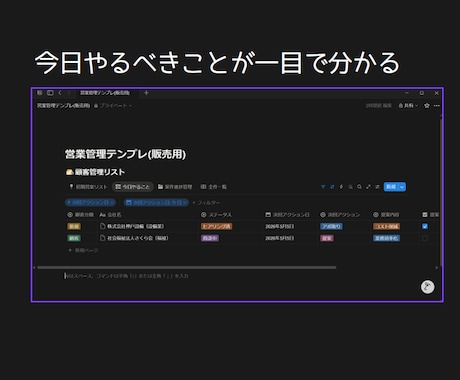Toggle the sidebar panel icon in title bar
The width and height of the screenshot is (460, 380).
(x=50, y=93)
